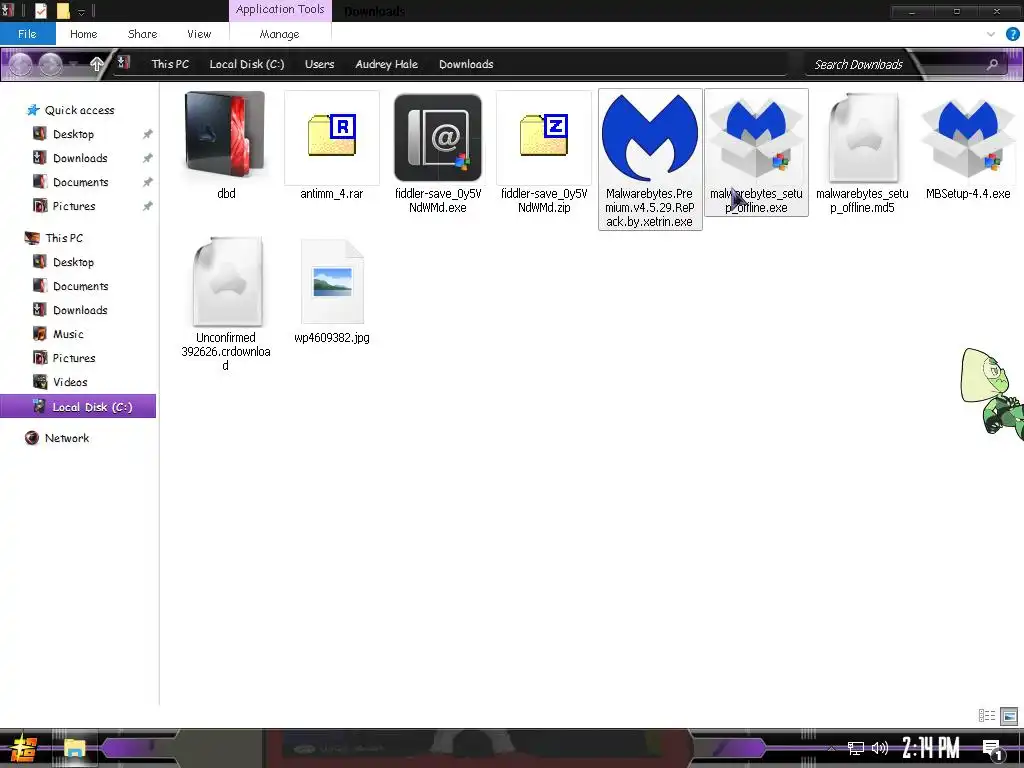Image resolution: width=1024 pixels, height=768 pixels.
Task: Switch to the Home ribbon tab
Action: (84, 34)
